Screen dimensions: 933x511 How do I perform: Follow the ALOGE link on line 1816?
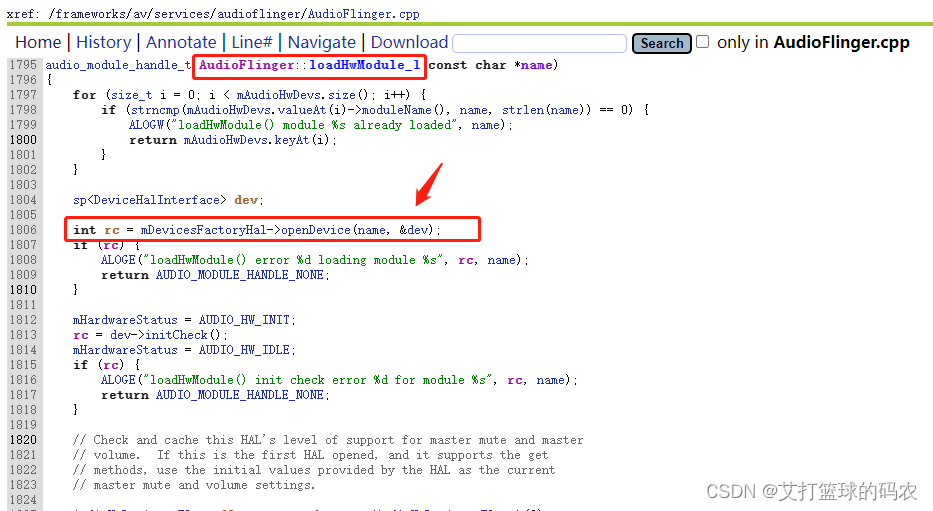point(118,380)
